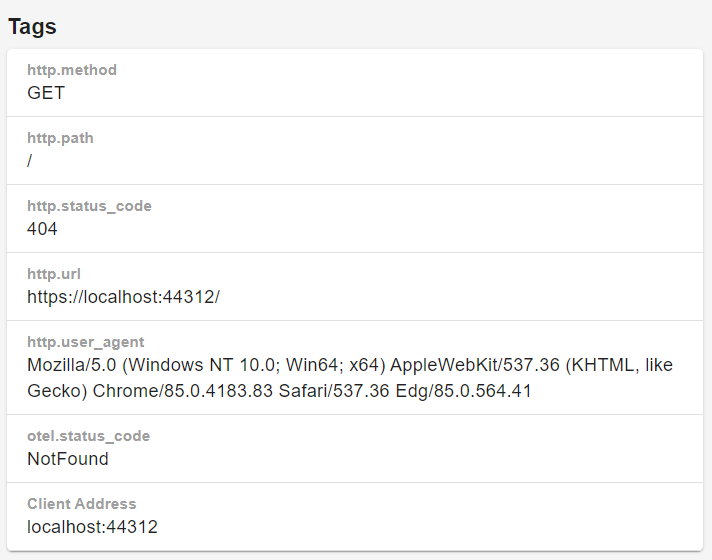Click empty area in http.path row

point(409,151)
